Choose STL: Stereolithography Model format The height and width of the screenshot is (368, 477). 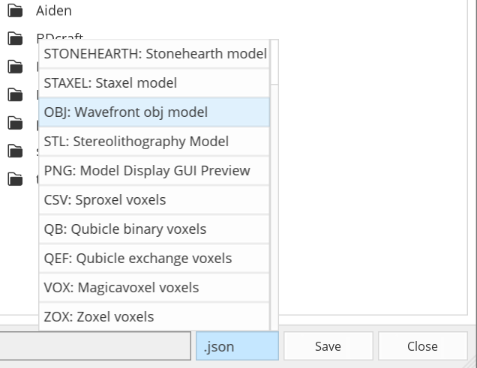154,141
